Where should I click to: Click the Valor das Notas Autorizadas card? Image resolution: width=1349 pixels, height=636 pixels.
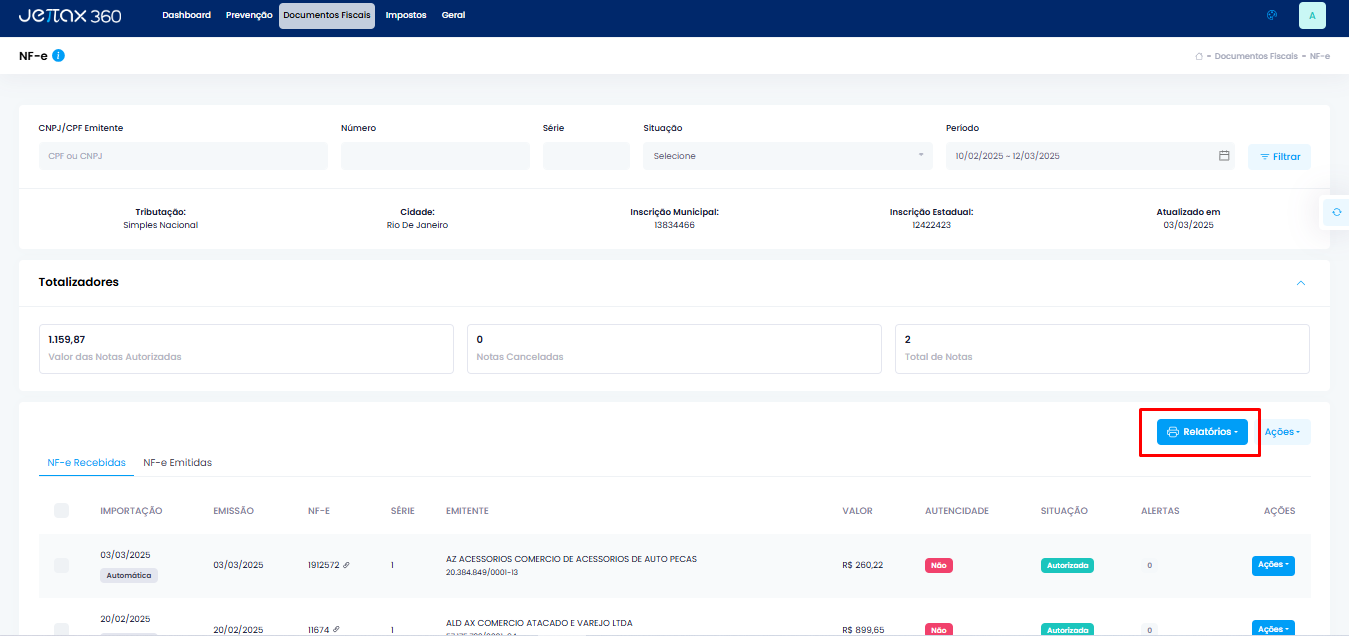pos(246,348)
